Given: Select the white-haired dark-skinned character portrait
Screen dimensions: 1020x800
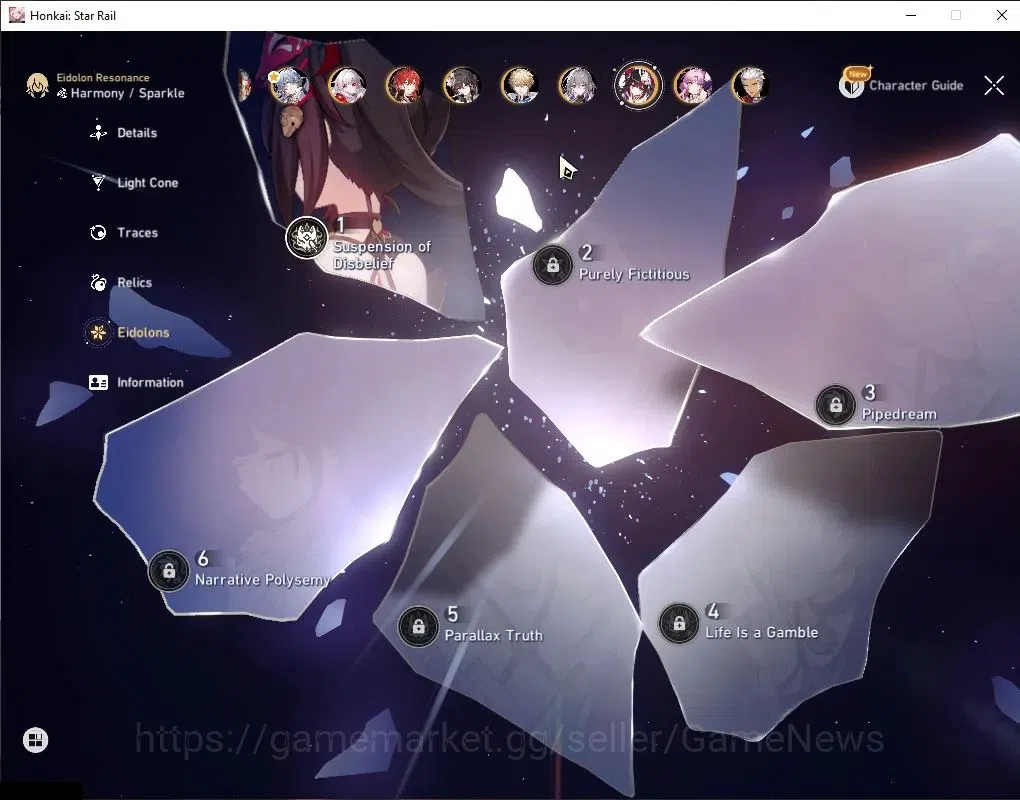Looking at the screenshot, I should click(x=750, y=86).
